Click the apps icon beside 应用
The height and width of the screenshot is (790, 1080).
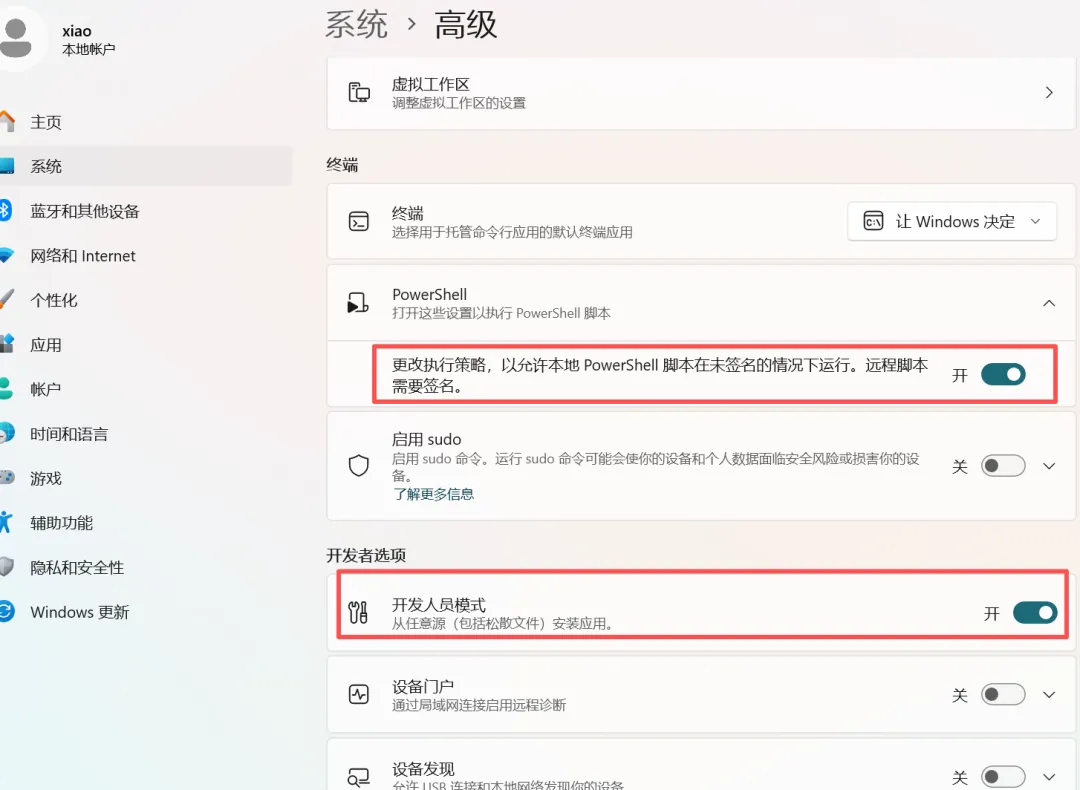tap(7, 344)
